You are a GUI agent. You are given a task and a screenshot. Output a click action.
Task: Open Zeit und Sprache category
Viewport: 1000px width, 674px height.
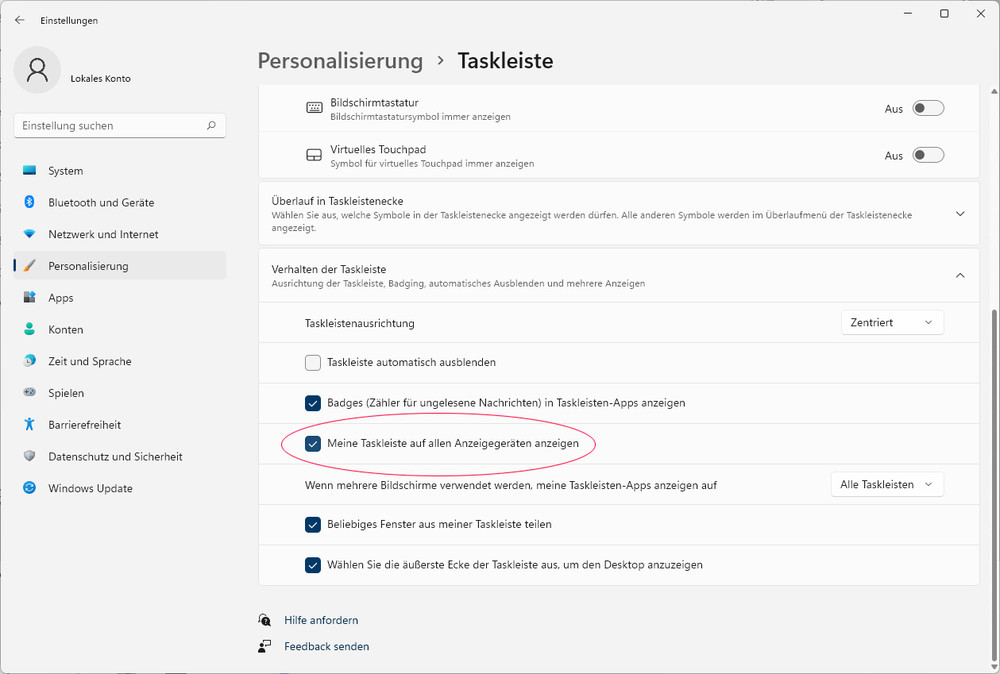coord(120,361)
